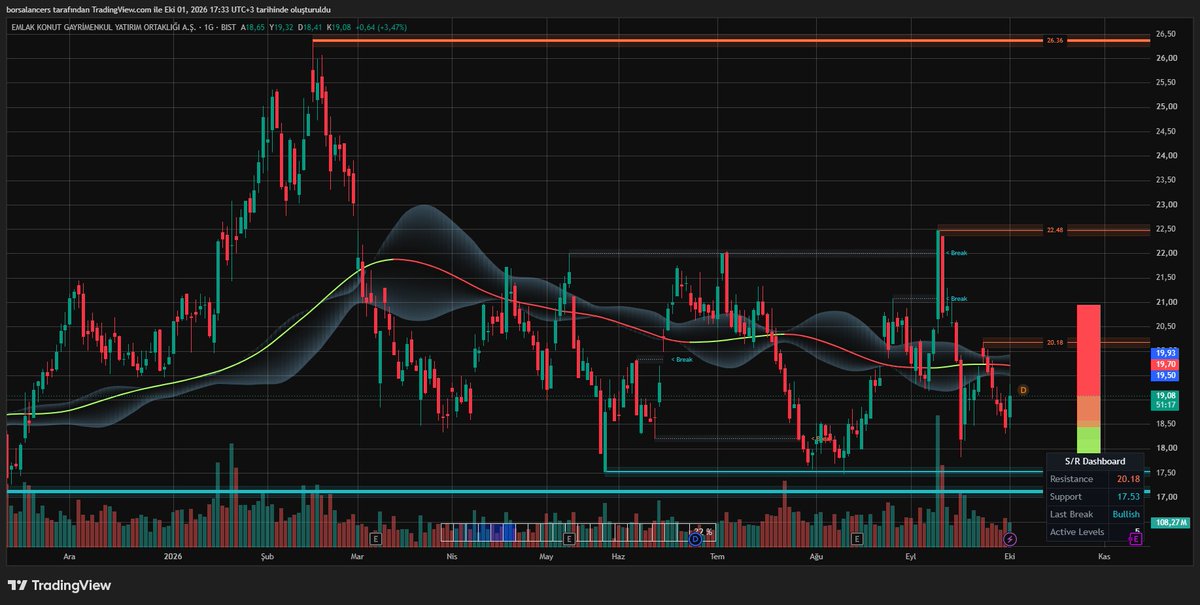Screen dimensions: 1200x605
Task: Click the Active Levels row label
Action: (x=1077, y=532)
